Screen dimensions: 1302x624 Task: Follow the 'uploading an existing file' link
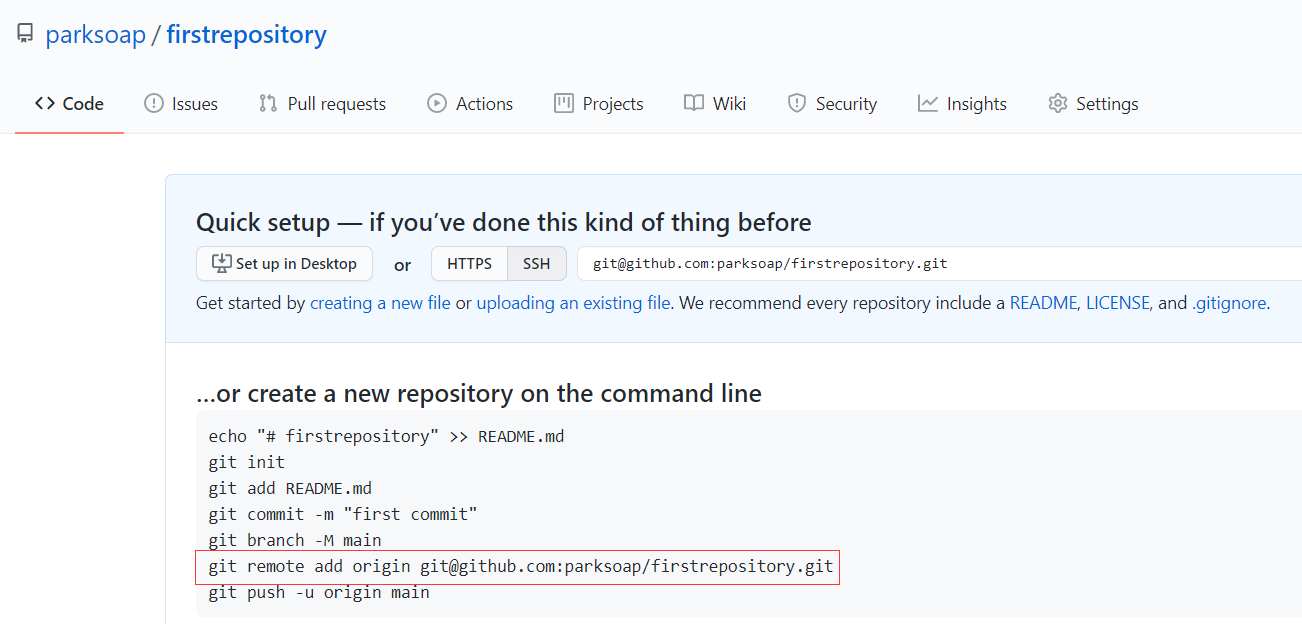573,303
